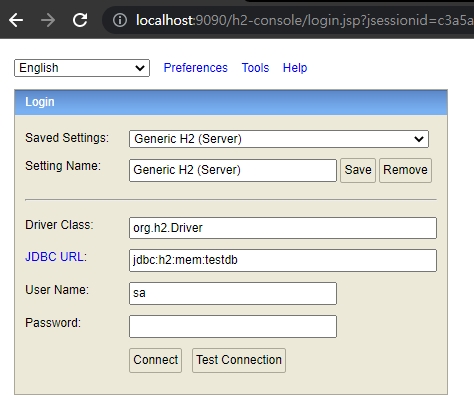Open the Tools link
This screenshot has width=474, height=416.
255,68
